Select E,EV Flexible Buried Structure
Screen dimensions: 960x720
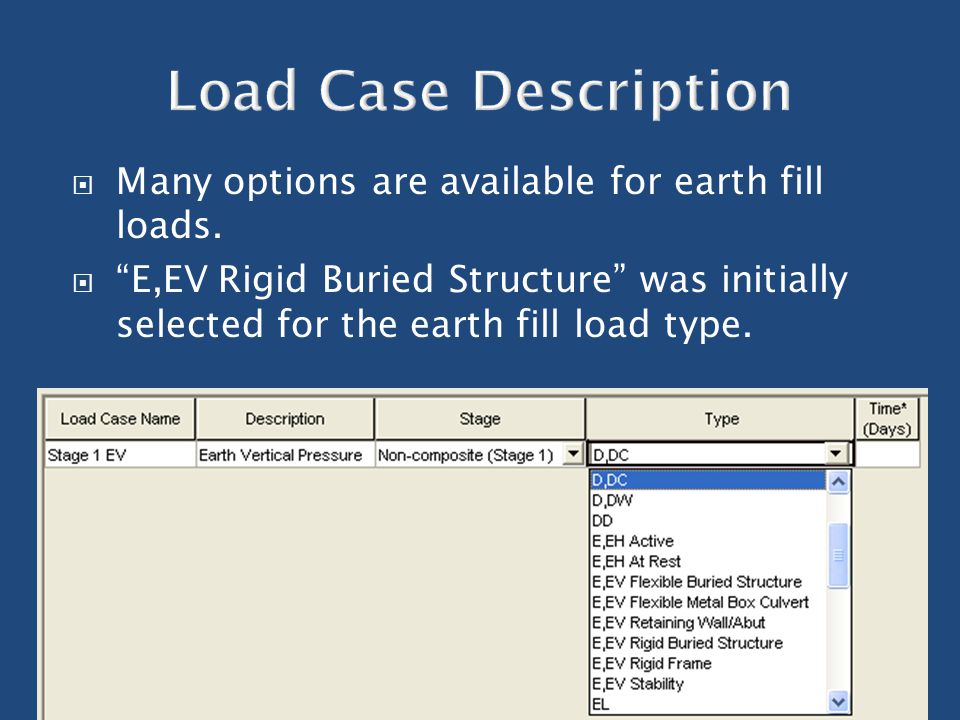tap(708, 582)
